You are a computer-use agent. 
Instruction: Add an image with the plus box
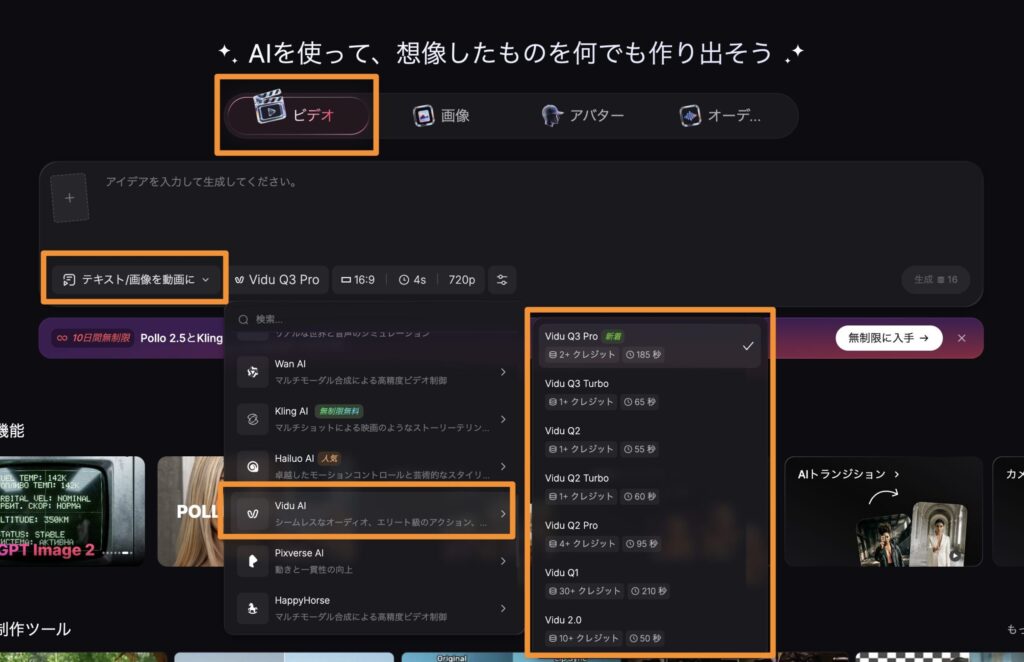click(x=70, y=198)
